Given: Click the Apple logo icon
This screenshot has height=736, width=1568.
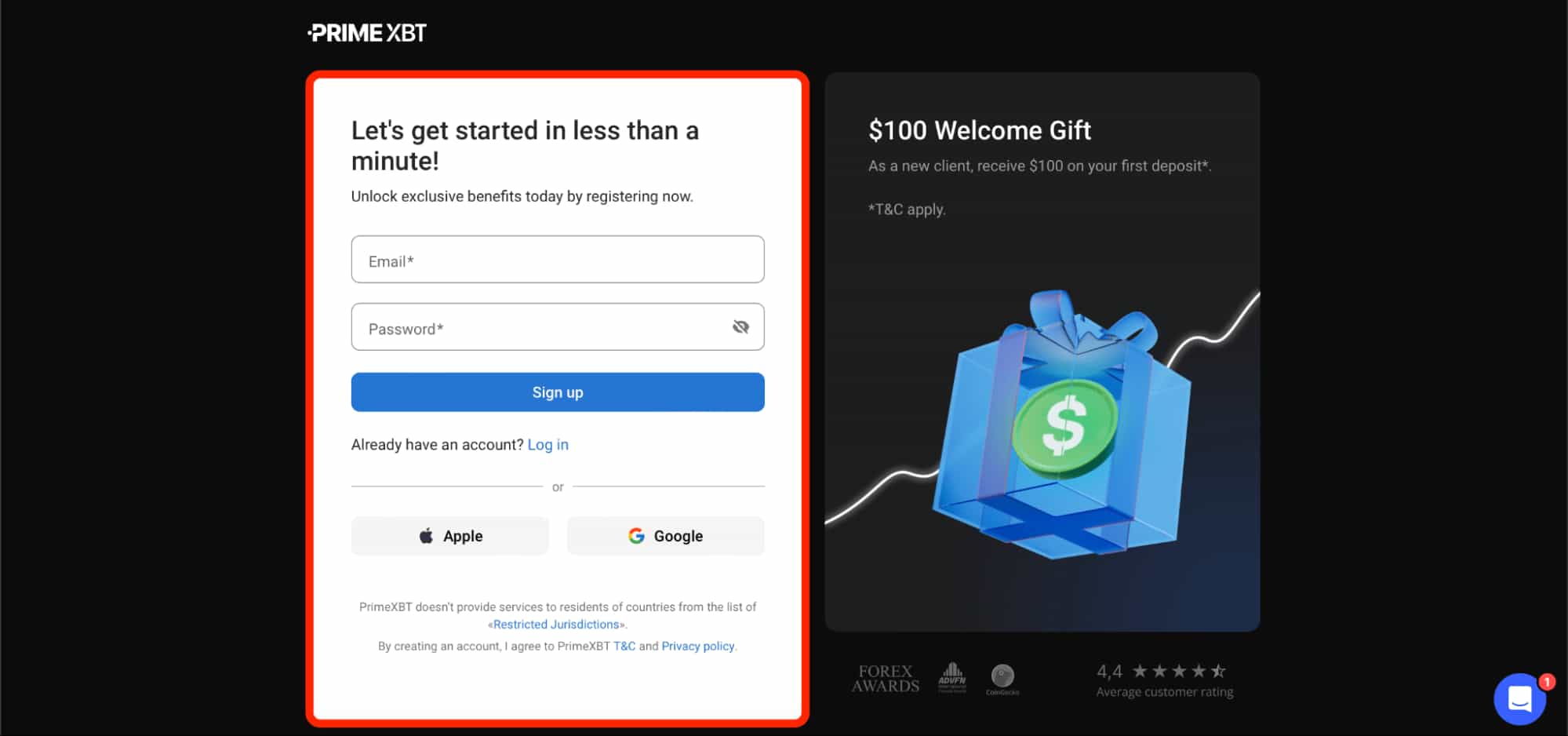Looking at the screenshot, I should [426, 536].
